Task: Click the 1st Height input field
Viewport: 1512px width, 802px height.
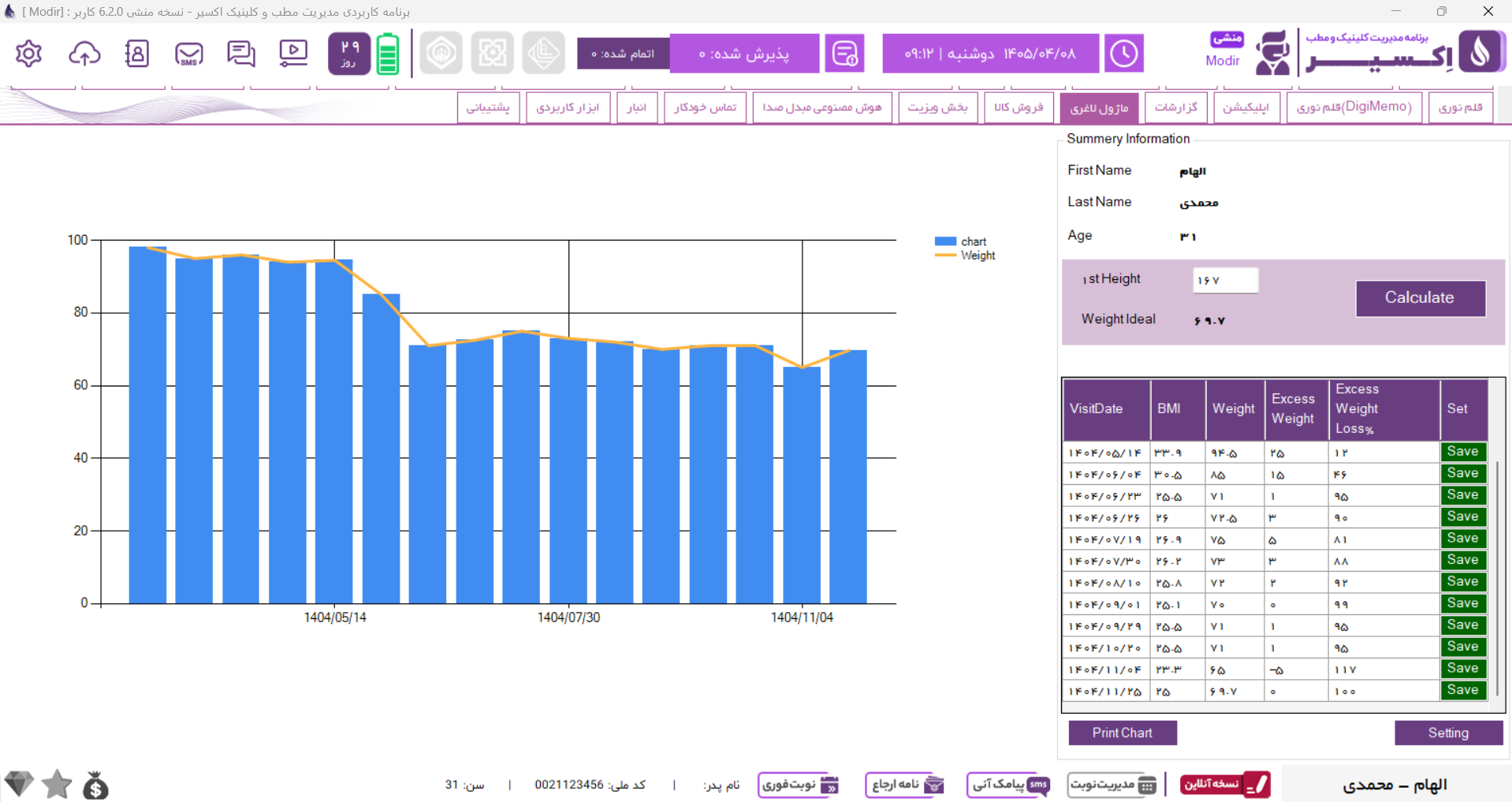Action: coord(1225,280)
